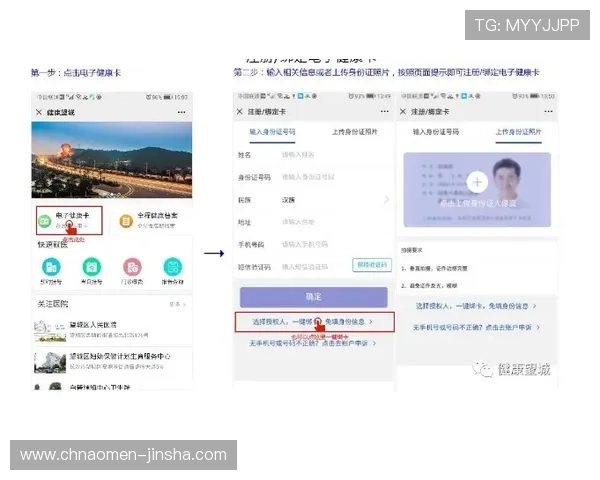Expand 更多 next to 关注医院
600x480 pixels.
click(x=178, y=305)
